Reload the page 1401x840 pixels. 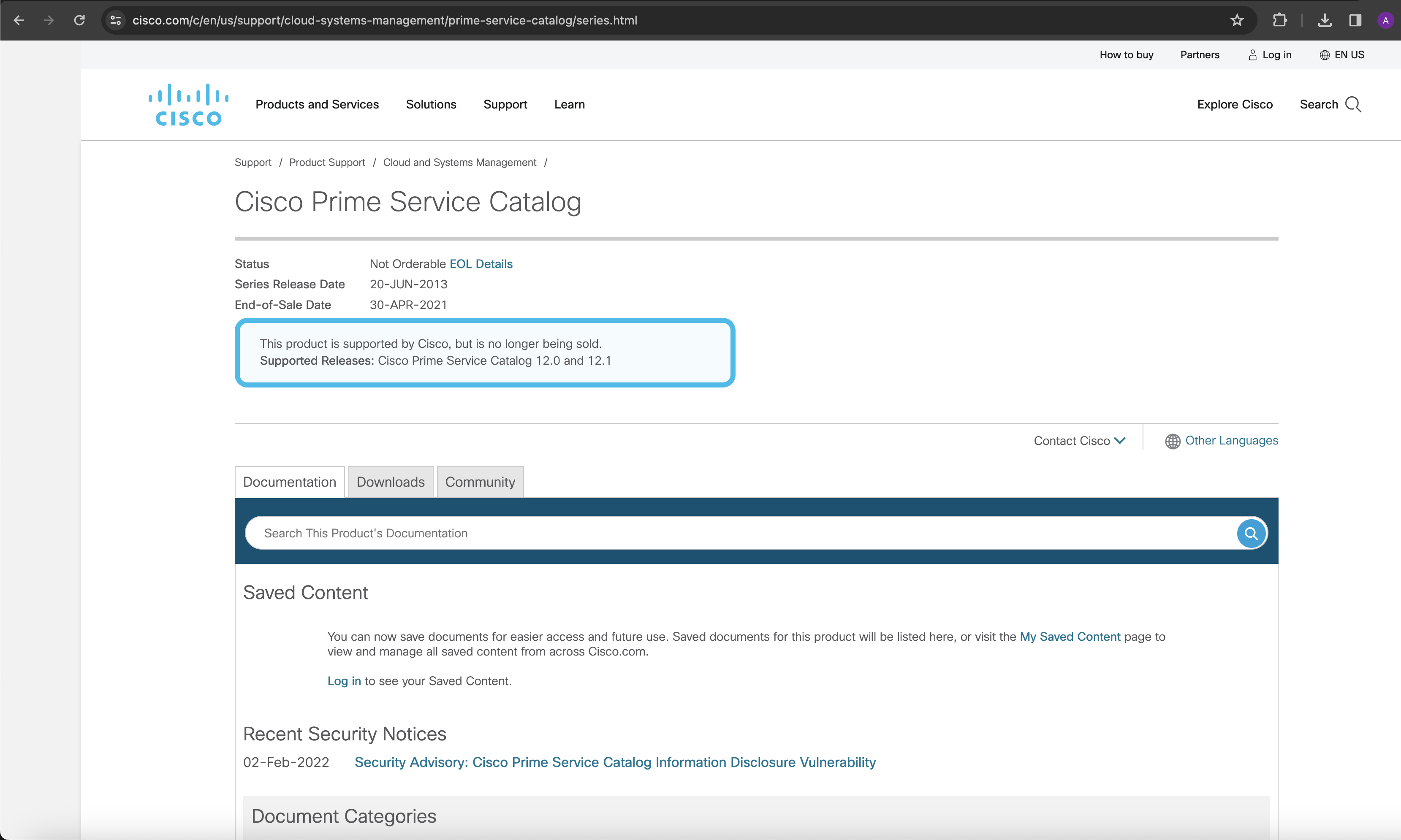click(x=79, y=20)
